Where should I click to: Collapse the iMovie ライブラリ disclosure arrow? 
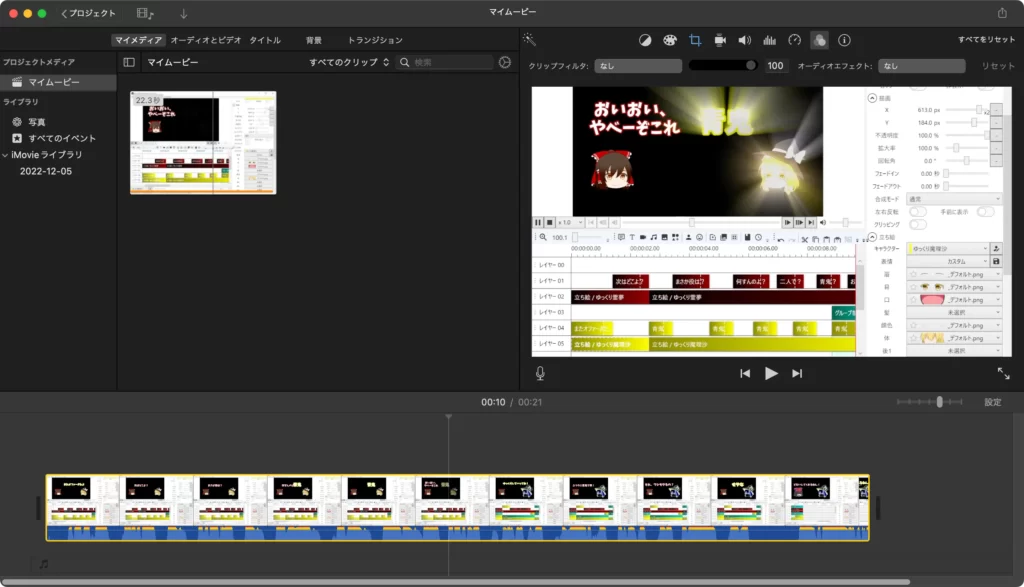tap(5, 155)
